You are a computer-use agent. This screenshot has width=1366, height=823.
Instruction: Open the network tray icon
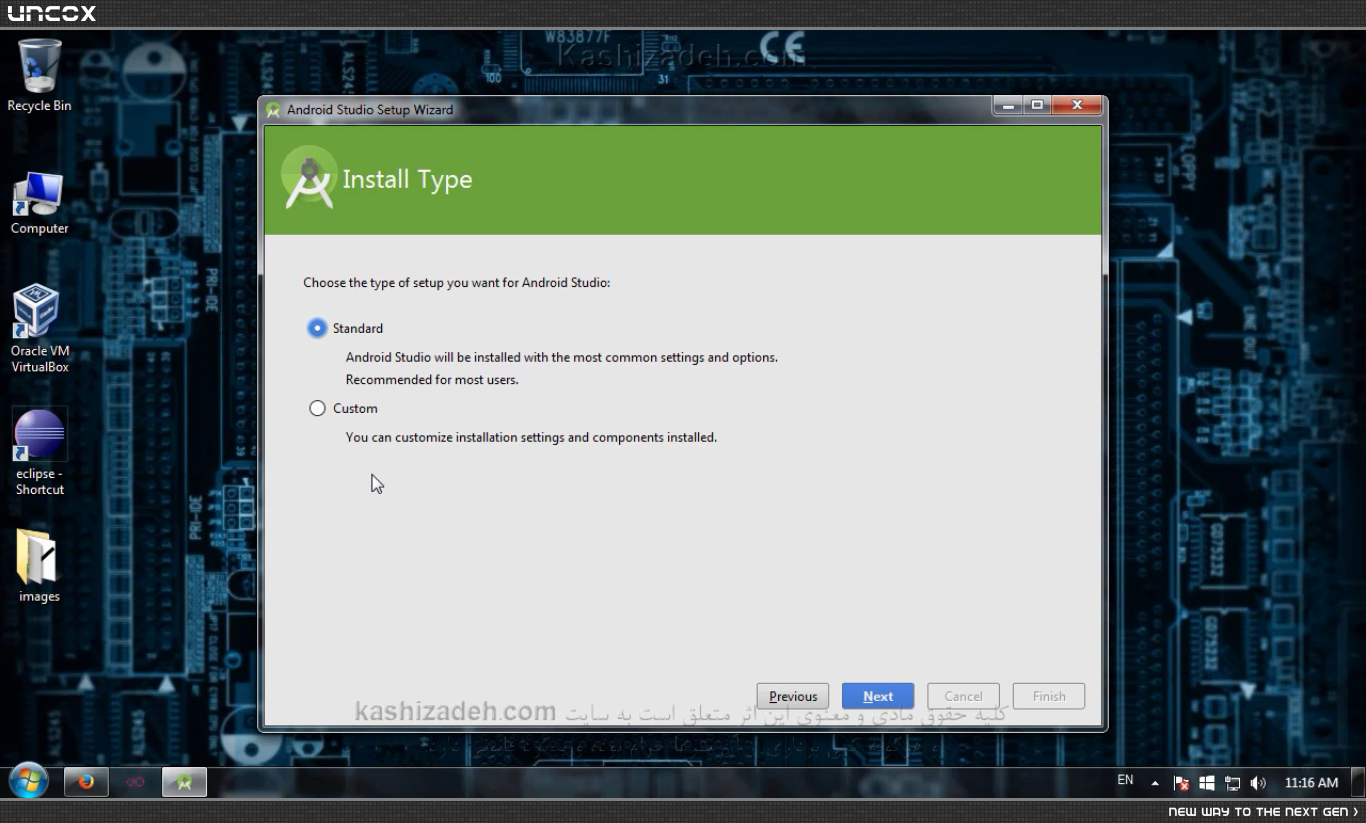point(1232,783)
